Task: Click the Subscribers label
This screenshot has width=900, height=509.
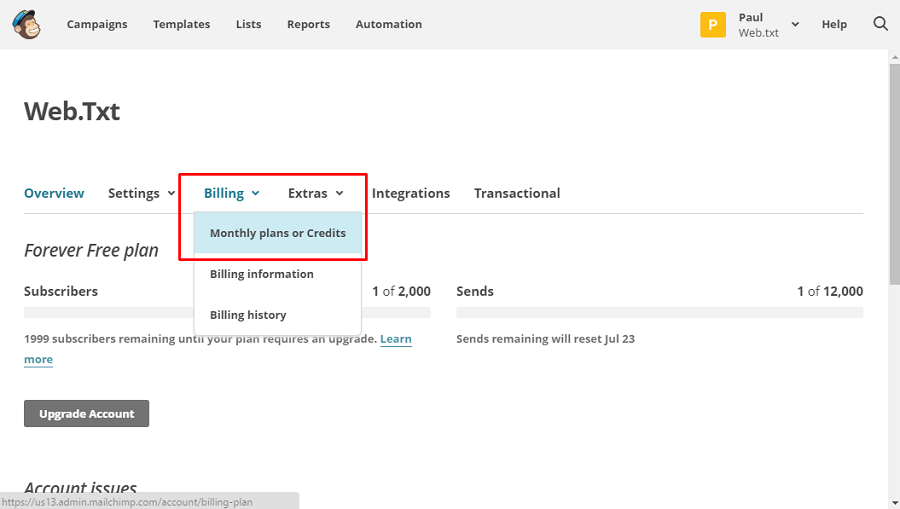Action: [x=61, y=292]
